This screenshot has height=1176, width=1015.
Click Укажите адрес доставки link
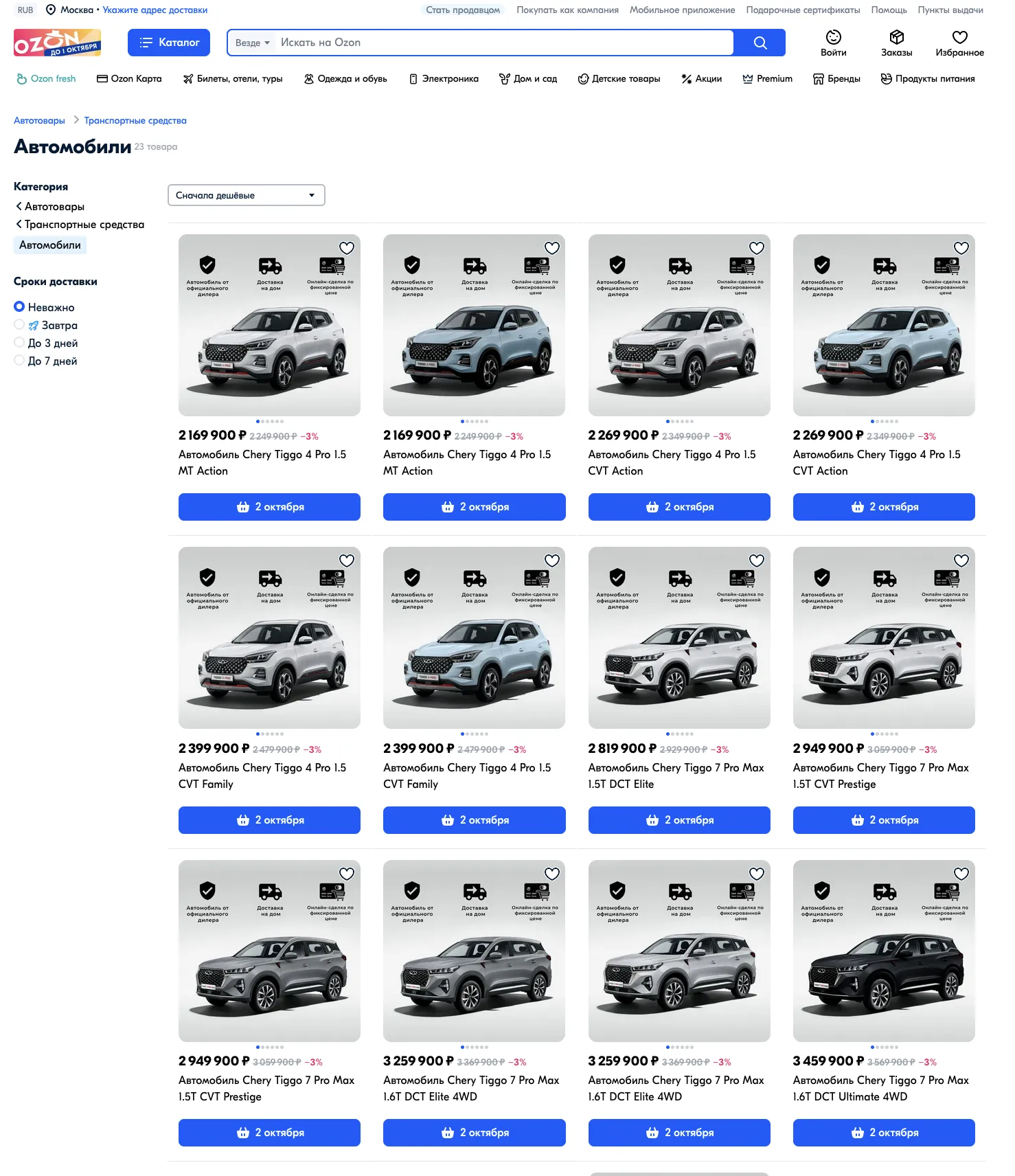[x=155, y=10]
